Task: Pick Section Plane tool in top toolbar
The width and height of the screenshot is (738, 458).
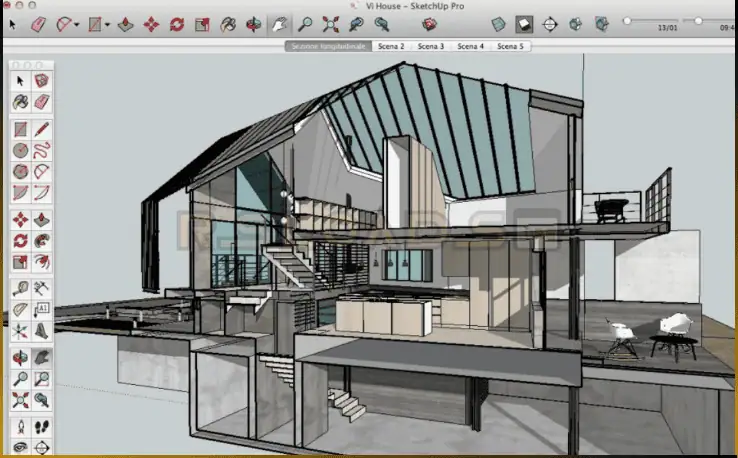Action: coord(550,24)
